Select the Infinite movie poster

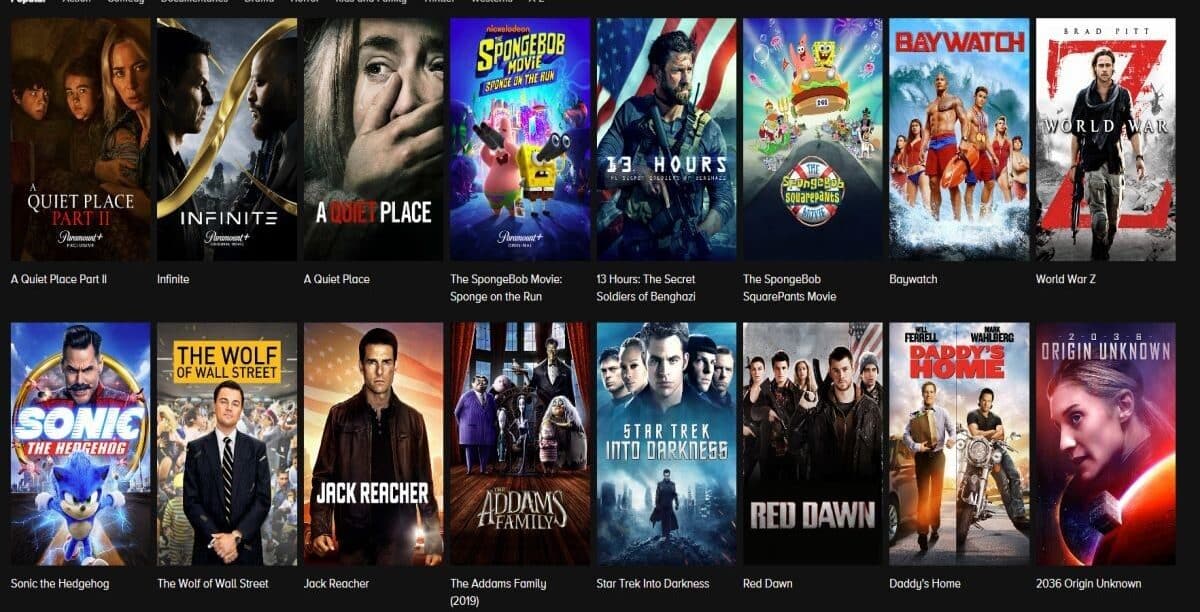point(227,139)
